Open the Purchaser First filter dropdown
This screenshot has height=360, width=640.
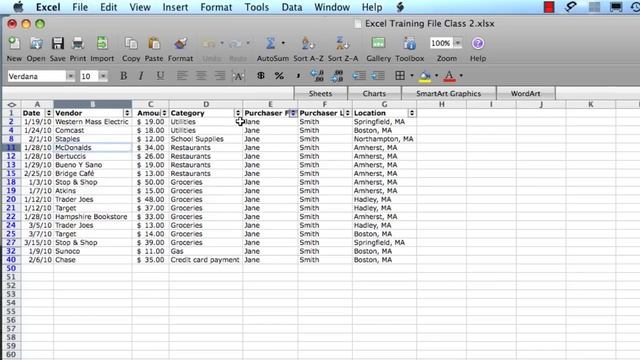tap(293, 113)
